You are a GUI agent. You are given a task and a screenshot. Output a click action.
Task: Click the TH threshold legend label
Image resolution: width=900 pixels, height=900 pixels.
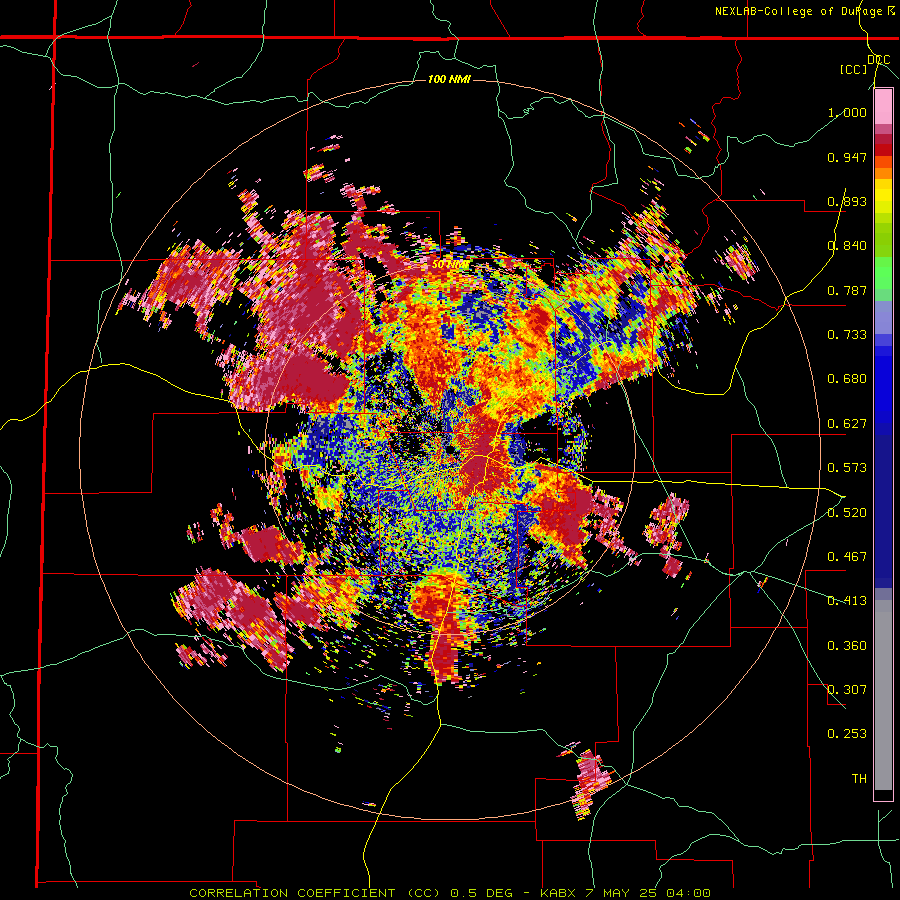click(x=859, y=779)
